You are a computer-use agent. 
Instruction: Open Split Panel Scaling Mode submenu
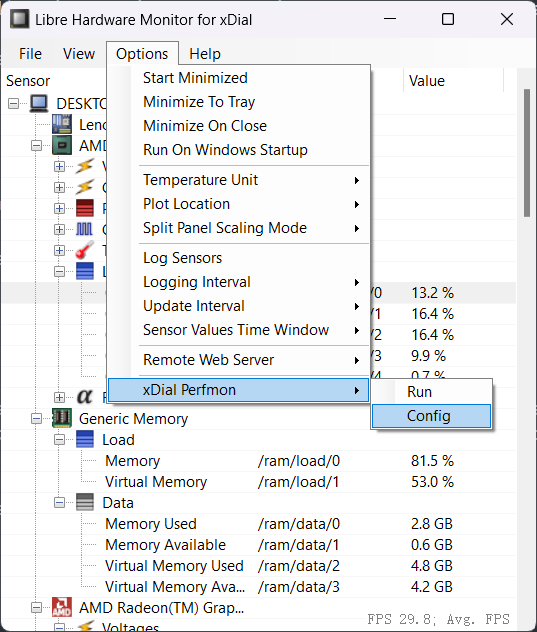pos(239,228)
